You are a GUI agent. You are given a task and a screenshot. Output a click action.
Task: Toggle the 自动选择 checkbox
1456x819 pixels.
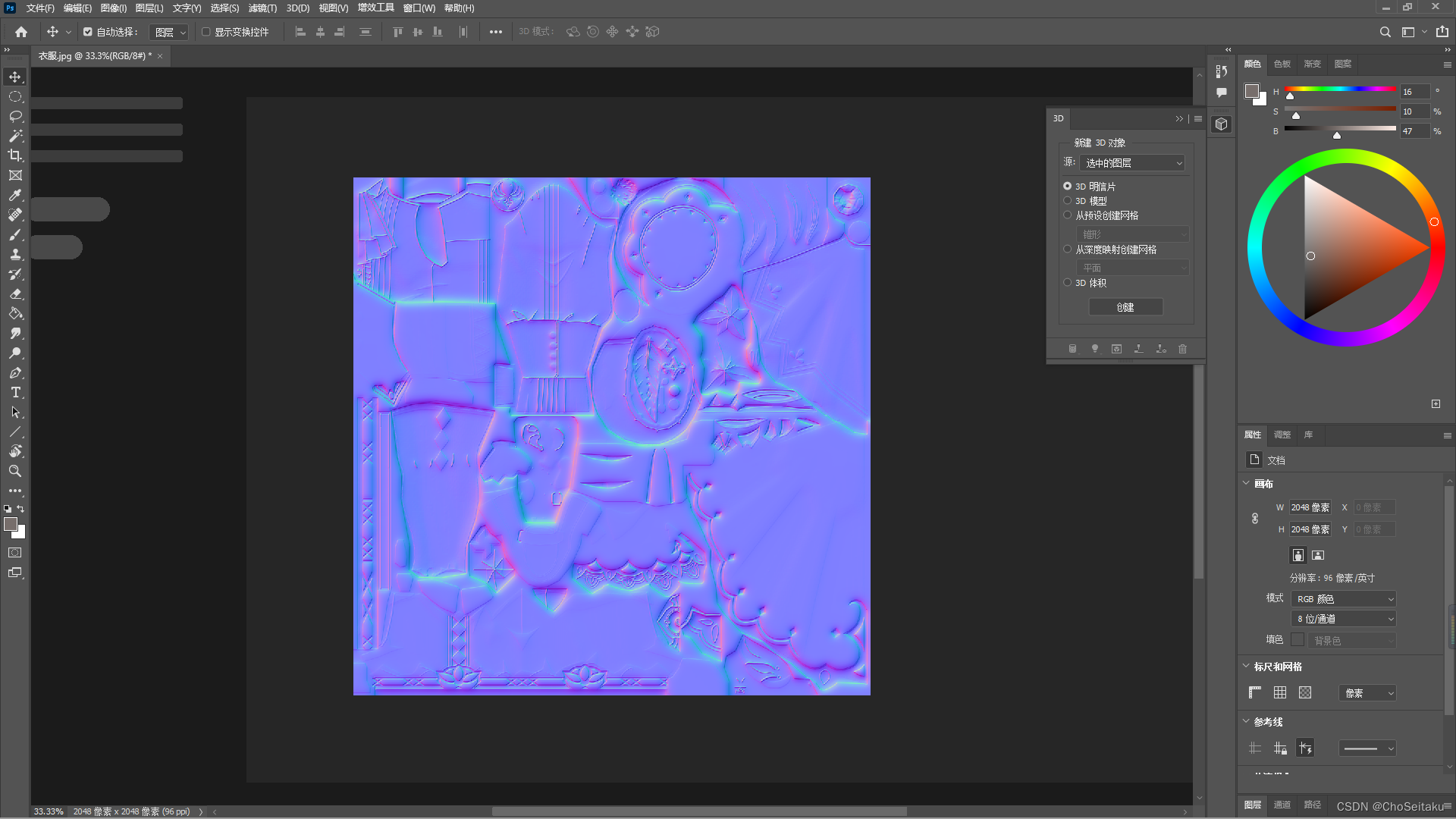[x=88, y=32]
